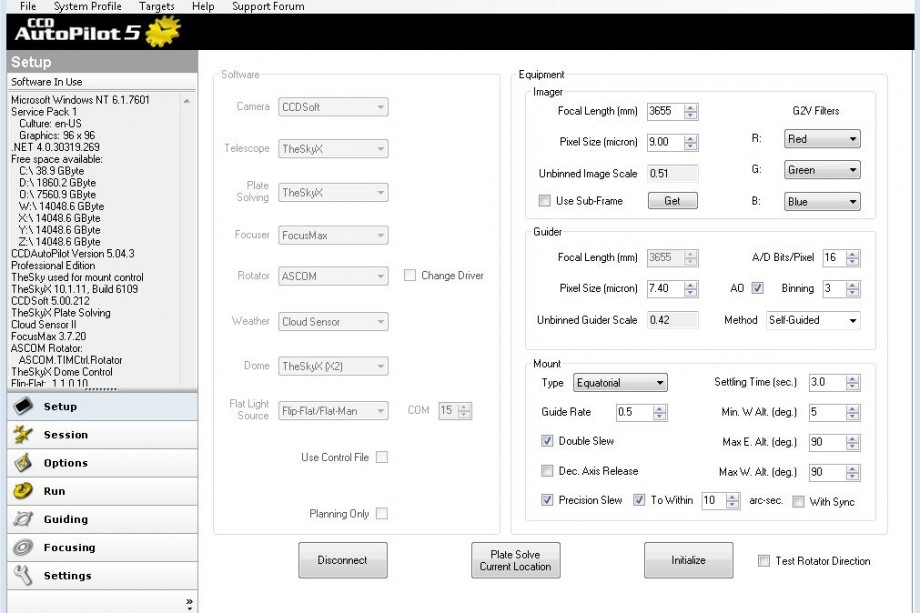Click the 'FocusMax 3.7.20' text line
The height and width of the screenshot is (613, 920).
tap(49, 336)
